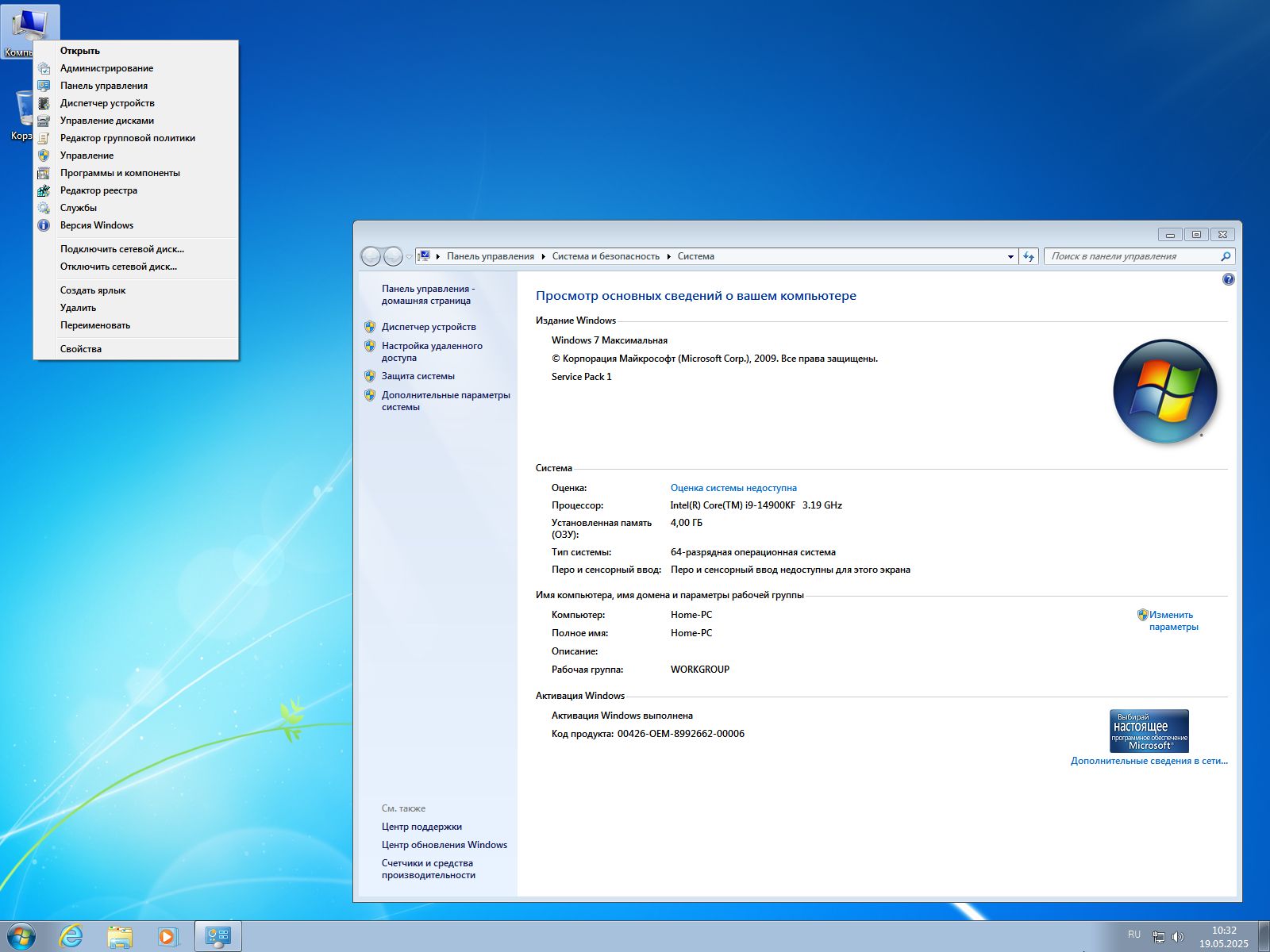The height and width of the screenshot is (952, 1270).
Task: Choose Администрирование menu entry
Action: (x=136, y=68)
